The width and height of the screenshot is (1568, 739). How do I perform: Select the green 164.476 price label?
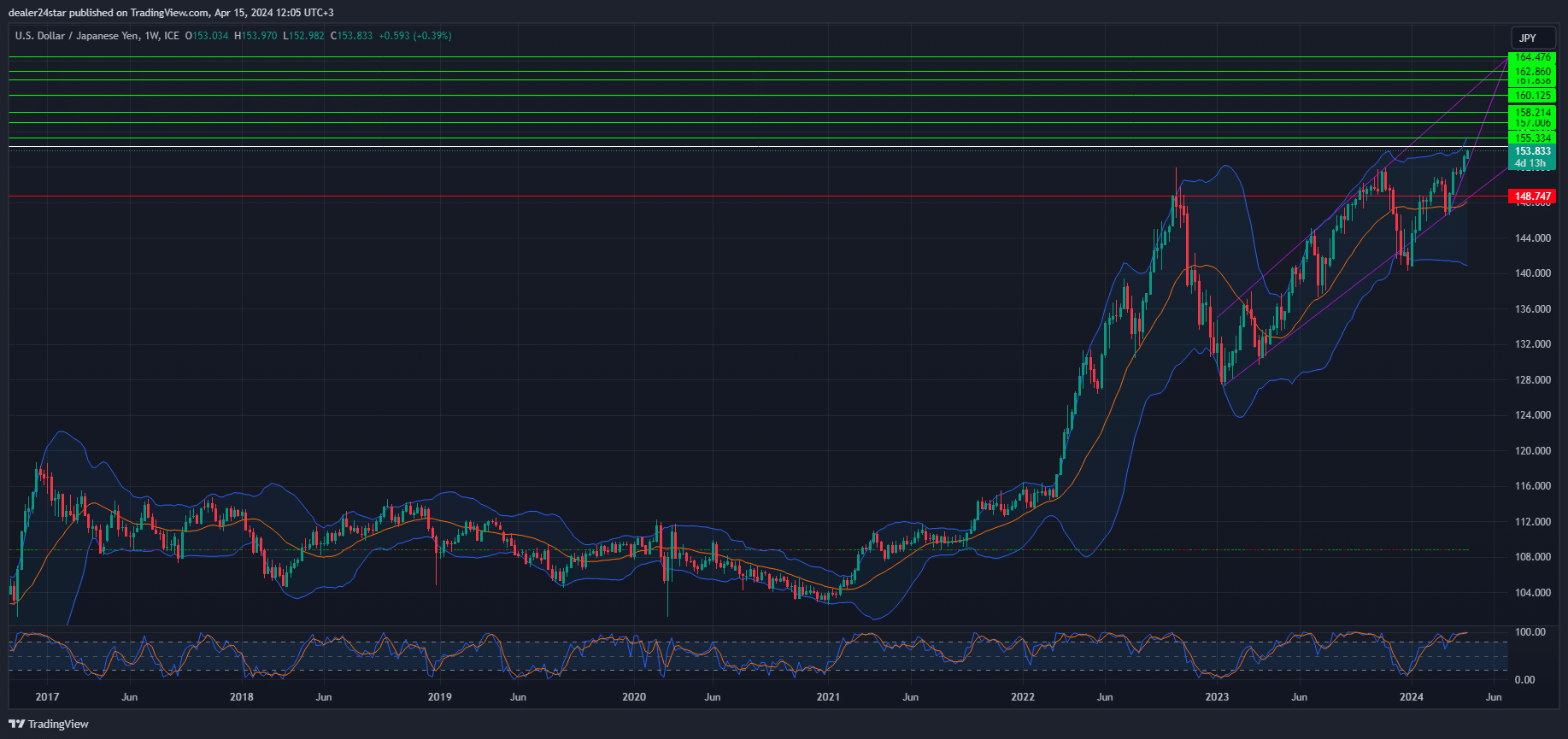(x=1532, y=57)
